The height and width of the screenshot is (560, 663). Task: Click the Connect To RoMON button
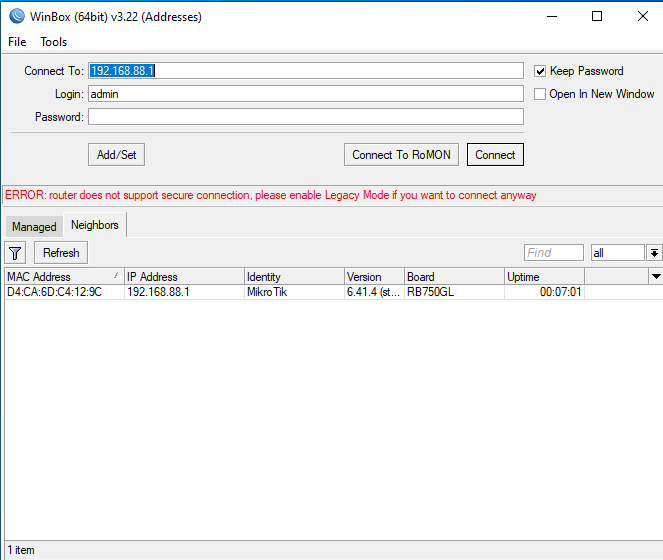[x=402, y=155]
